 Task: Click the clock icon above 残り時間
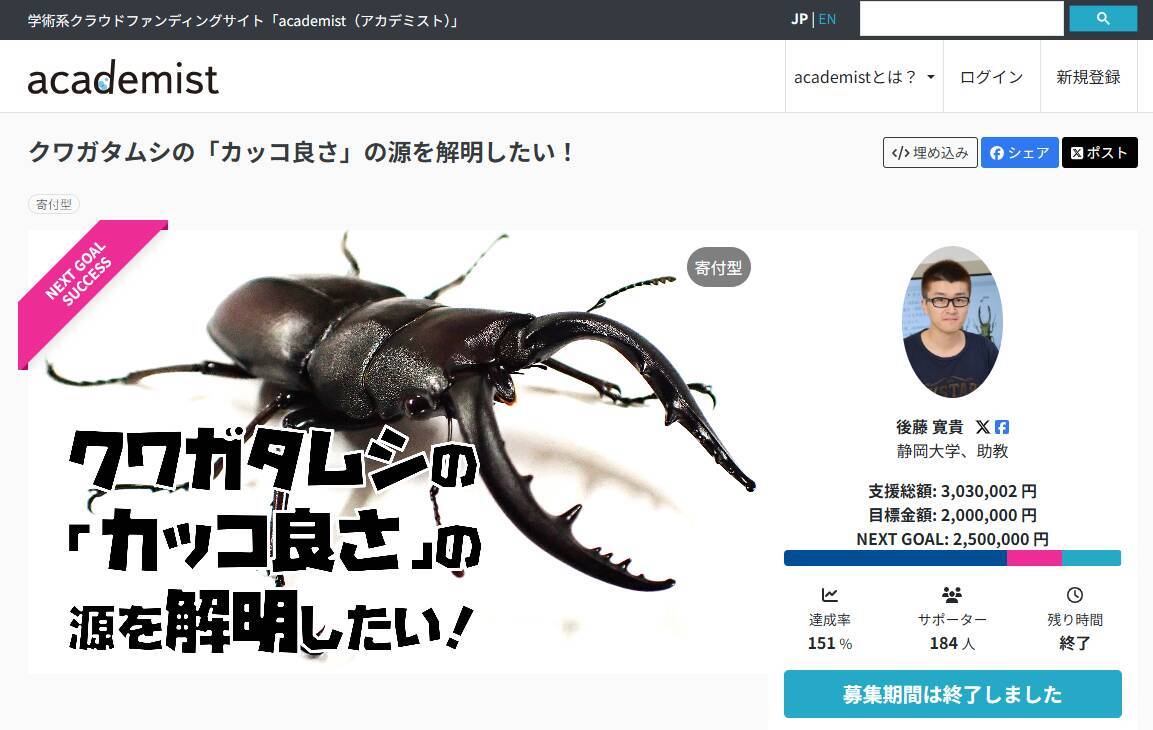1075,594
